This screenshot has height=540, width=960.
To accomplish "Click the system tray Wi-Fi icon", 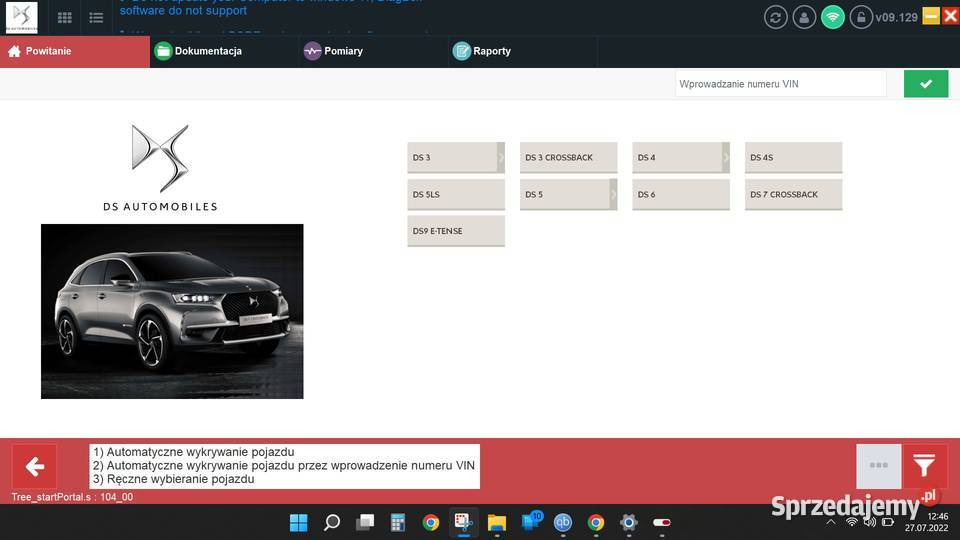I will point(852,522).
